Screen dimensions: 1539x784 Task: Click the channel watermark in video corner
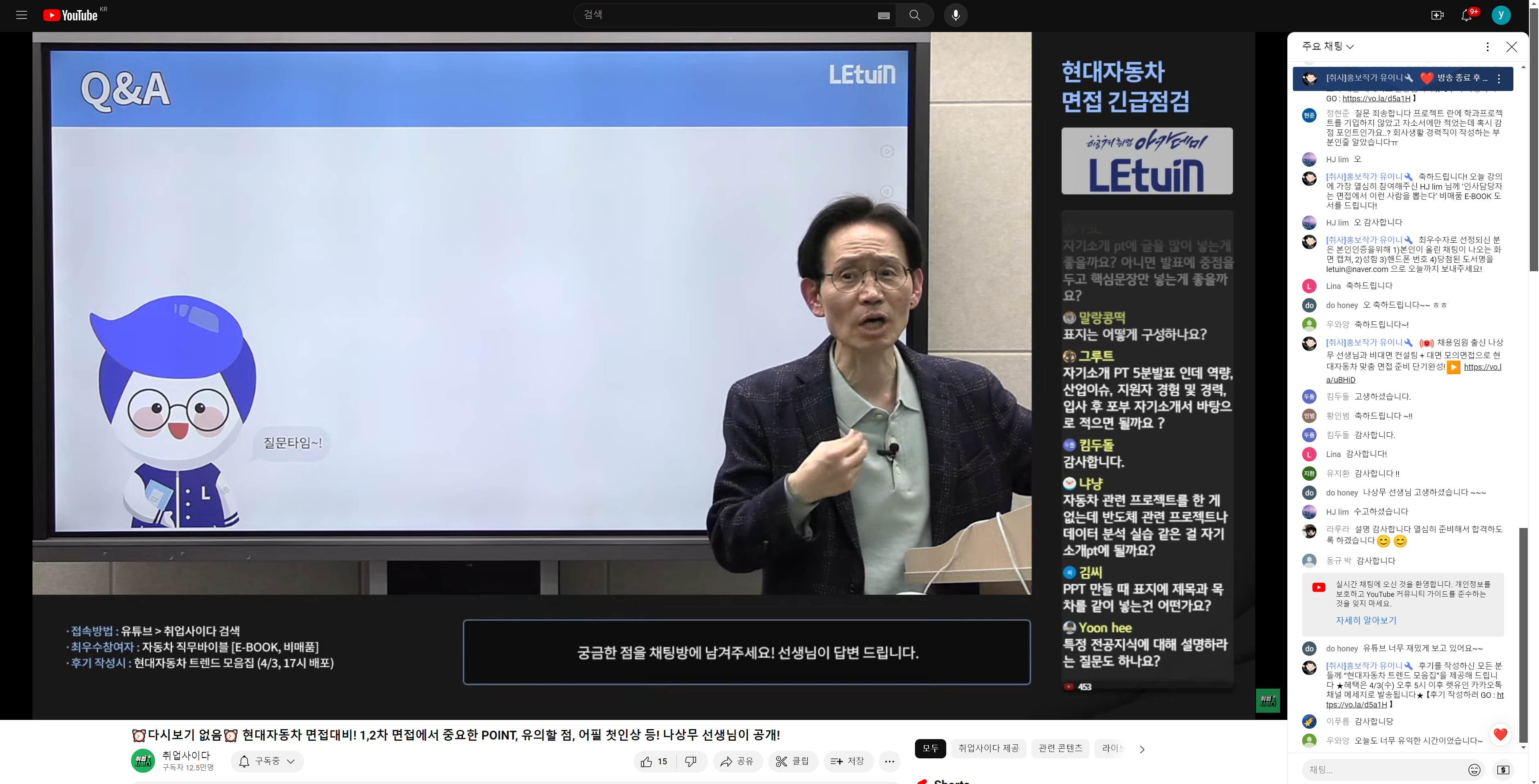(x=1267, y=700)
